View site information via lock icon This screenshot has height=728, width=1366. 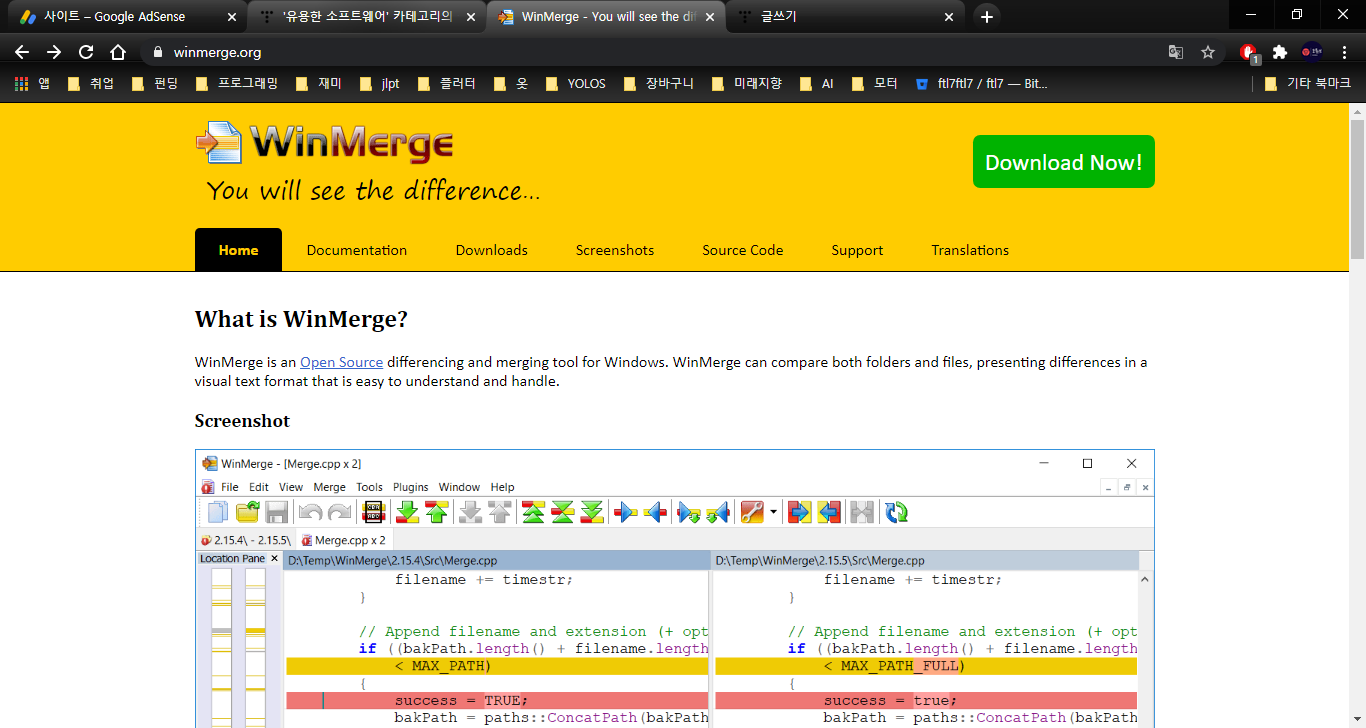(157, 52)
